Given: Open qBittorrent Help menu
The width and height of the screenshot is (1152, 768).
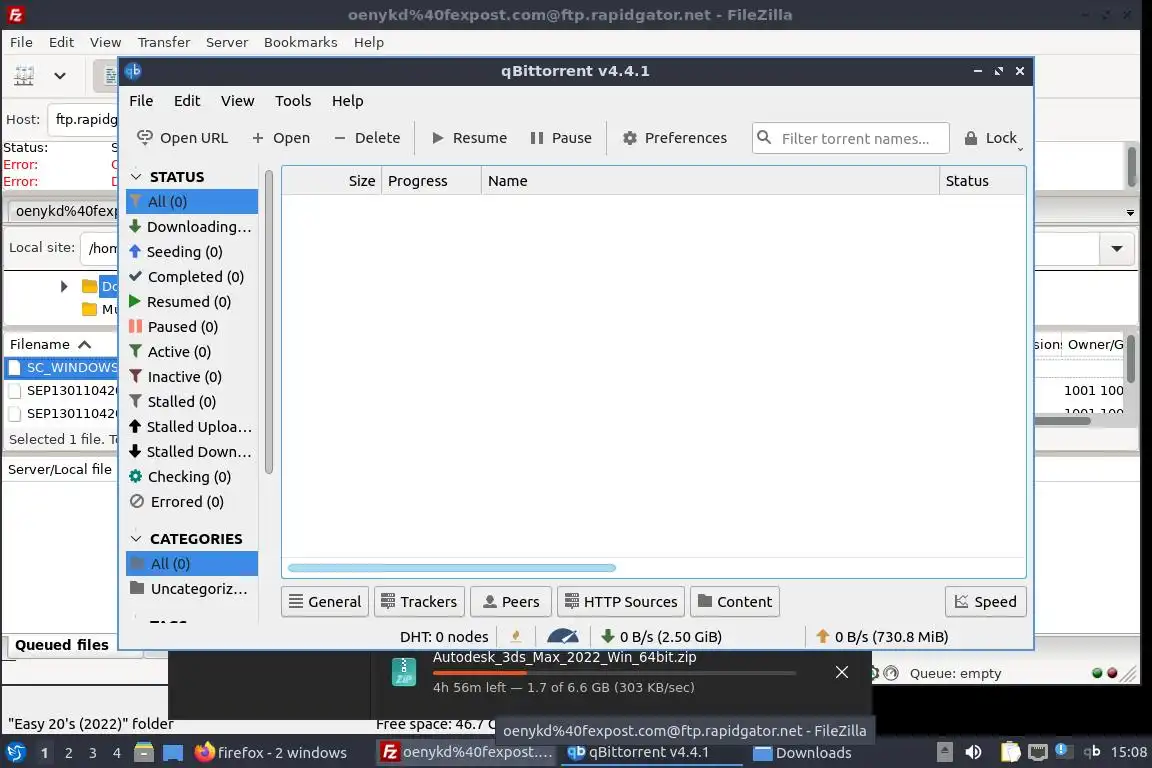Looking at the screenshot, I should [348, 101].
